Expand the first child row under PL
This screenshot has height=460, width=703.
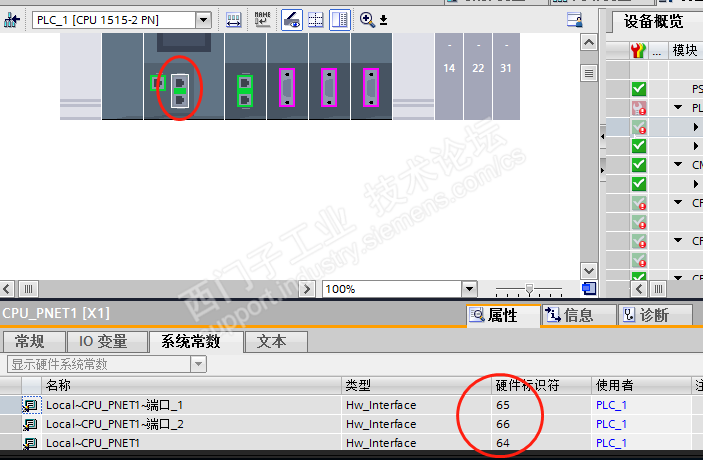pyautogui.click(x=695, y=127)
